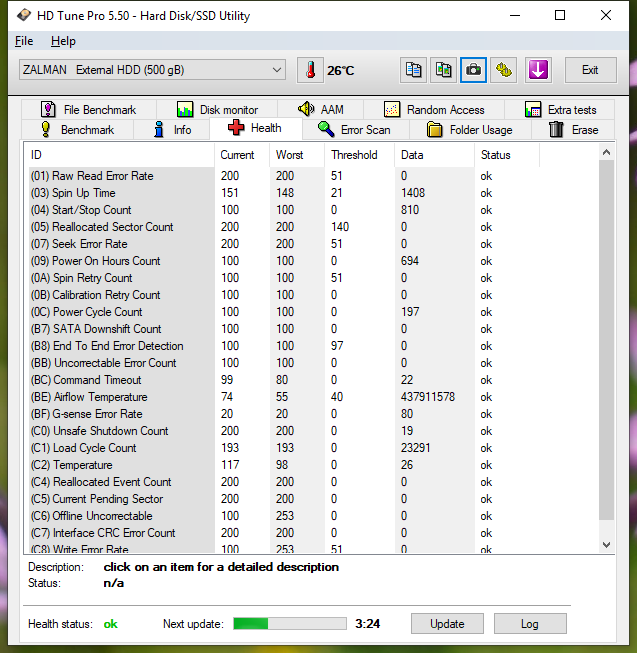Click the scrollbar down arrow

click(x=607, y=545)
